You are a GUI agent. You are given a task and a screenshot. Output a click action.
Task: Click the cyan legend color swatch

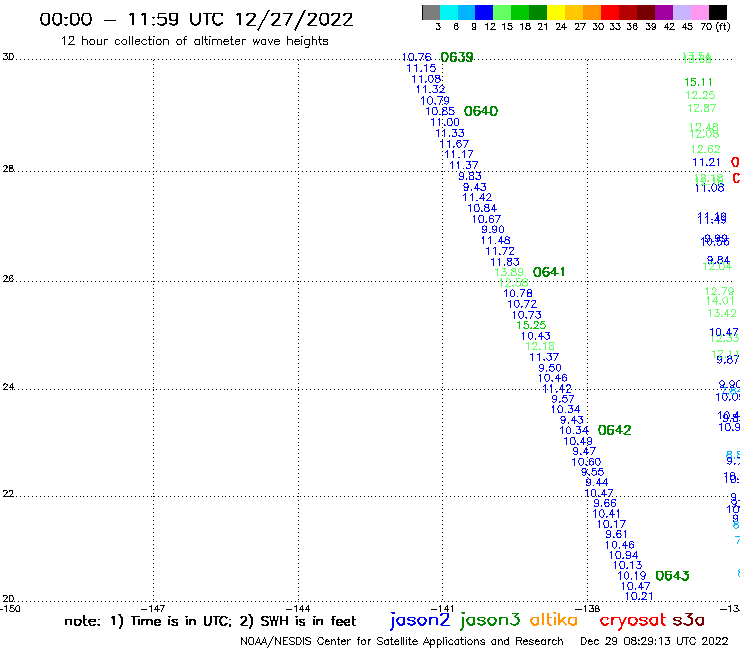(x=449, y=12)
